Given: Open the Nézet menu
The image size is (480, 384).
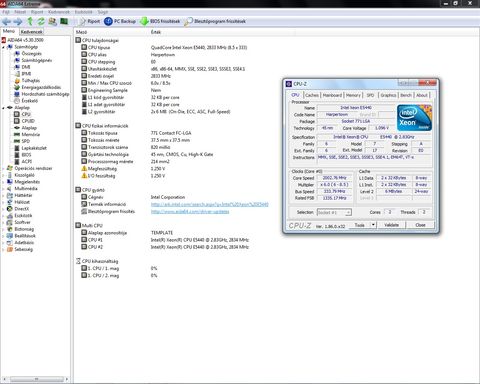Looking at the screenshot, I should (20, 12).
